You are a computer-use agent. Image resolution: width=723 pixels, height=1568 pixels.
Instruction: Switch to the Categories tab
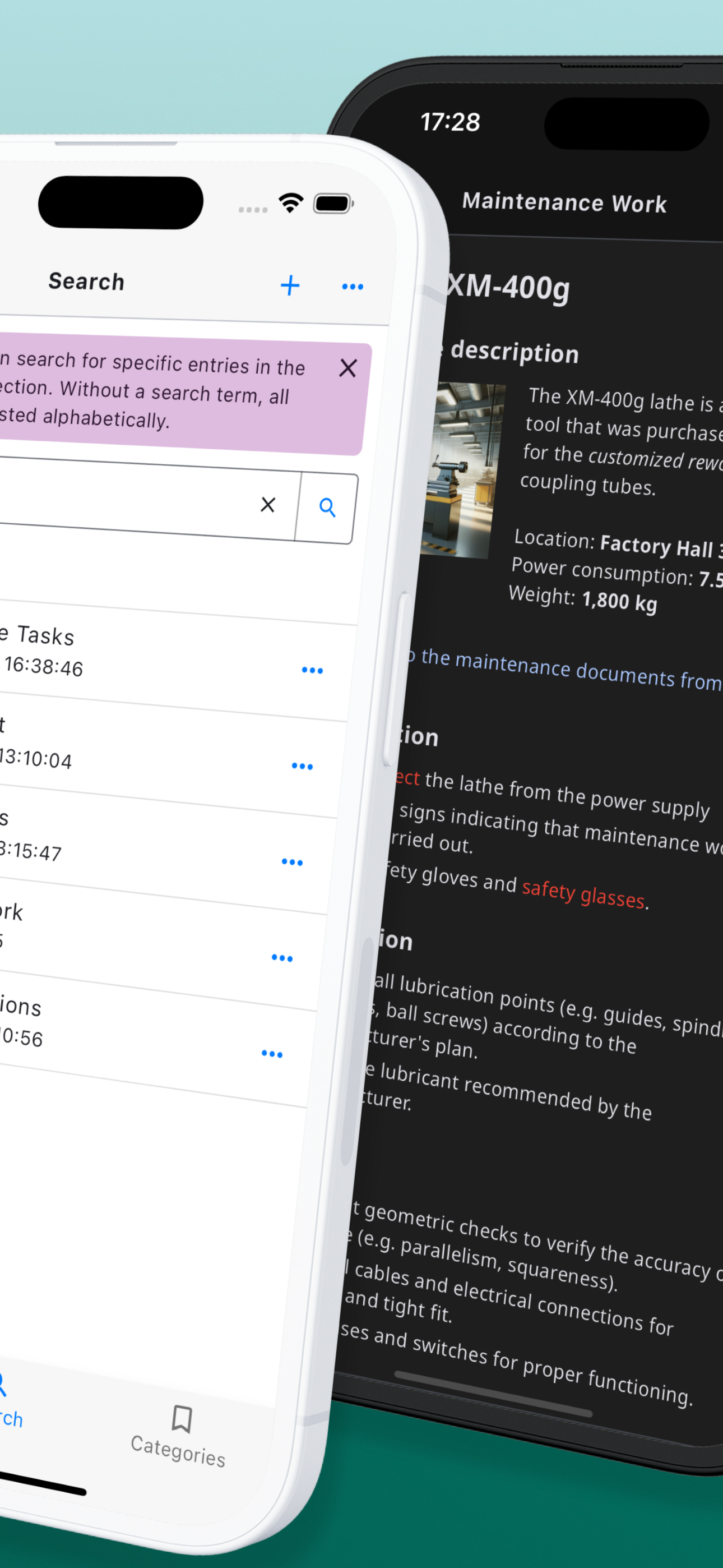point(179,1436)
